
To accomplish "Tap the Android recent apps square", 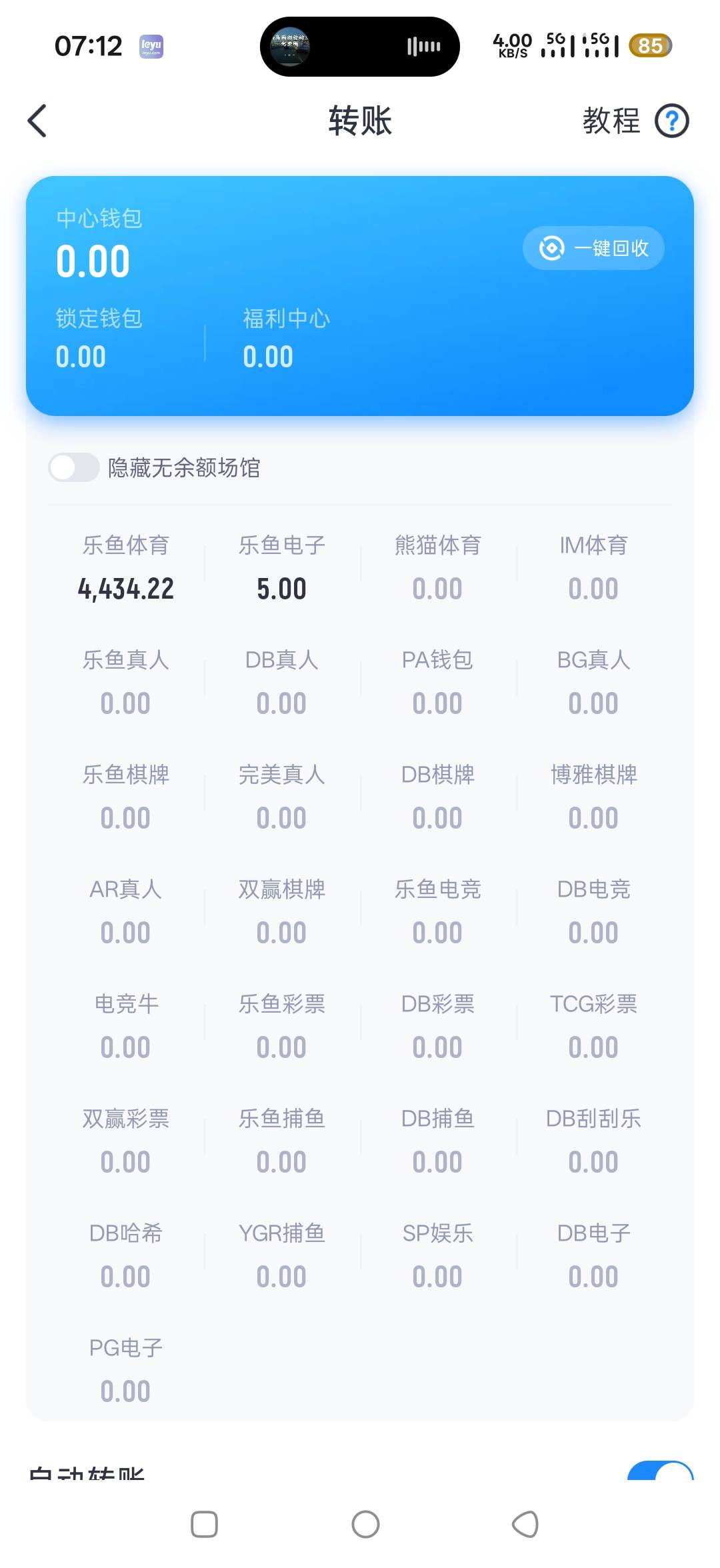I will pos(204,1524).
